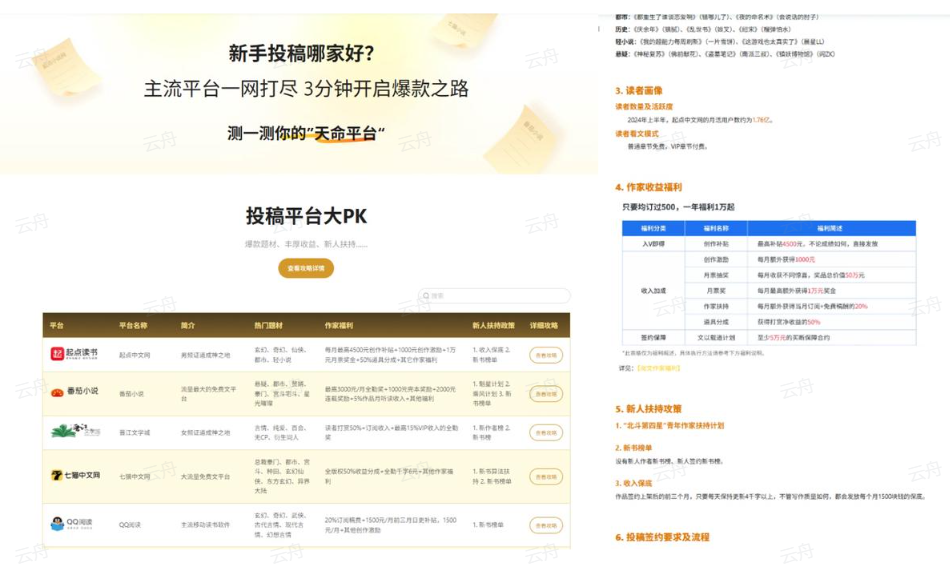Screen dimensions: 950x566
Task: Click the yellow 作家福利 link after 详见
Action: (658, 368)
